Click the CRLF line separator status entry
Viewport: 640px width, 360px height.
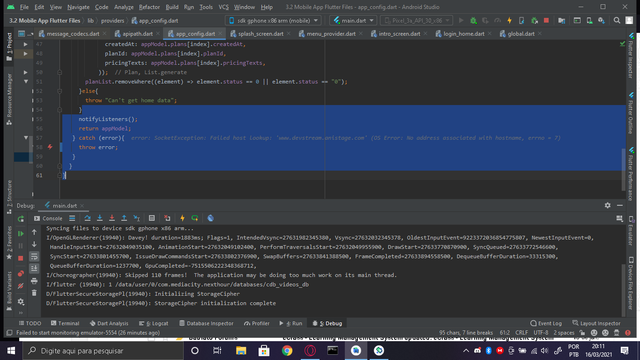tap(522, 333)
